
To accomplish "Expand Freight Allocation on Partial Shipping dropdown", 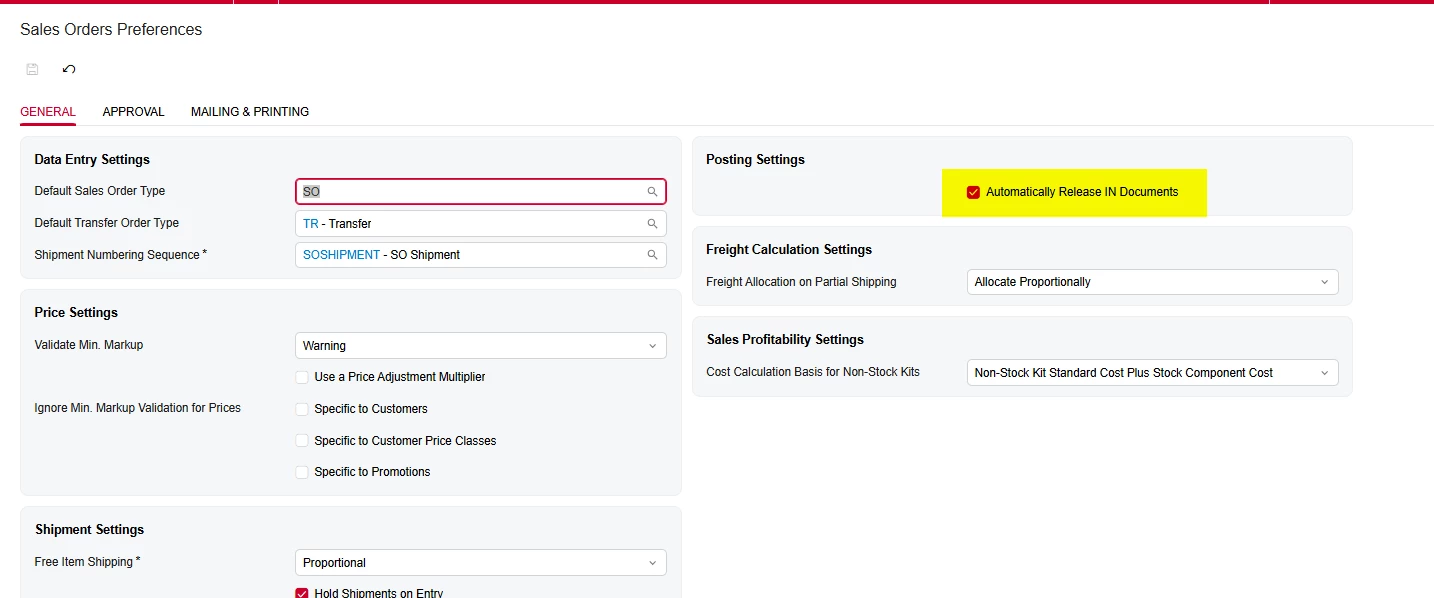I will (1153, 282).
